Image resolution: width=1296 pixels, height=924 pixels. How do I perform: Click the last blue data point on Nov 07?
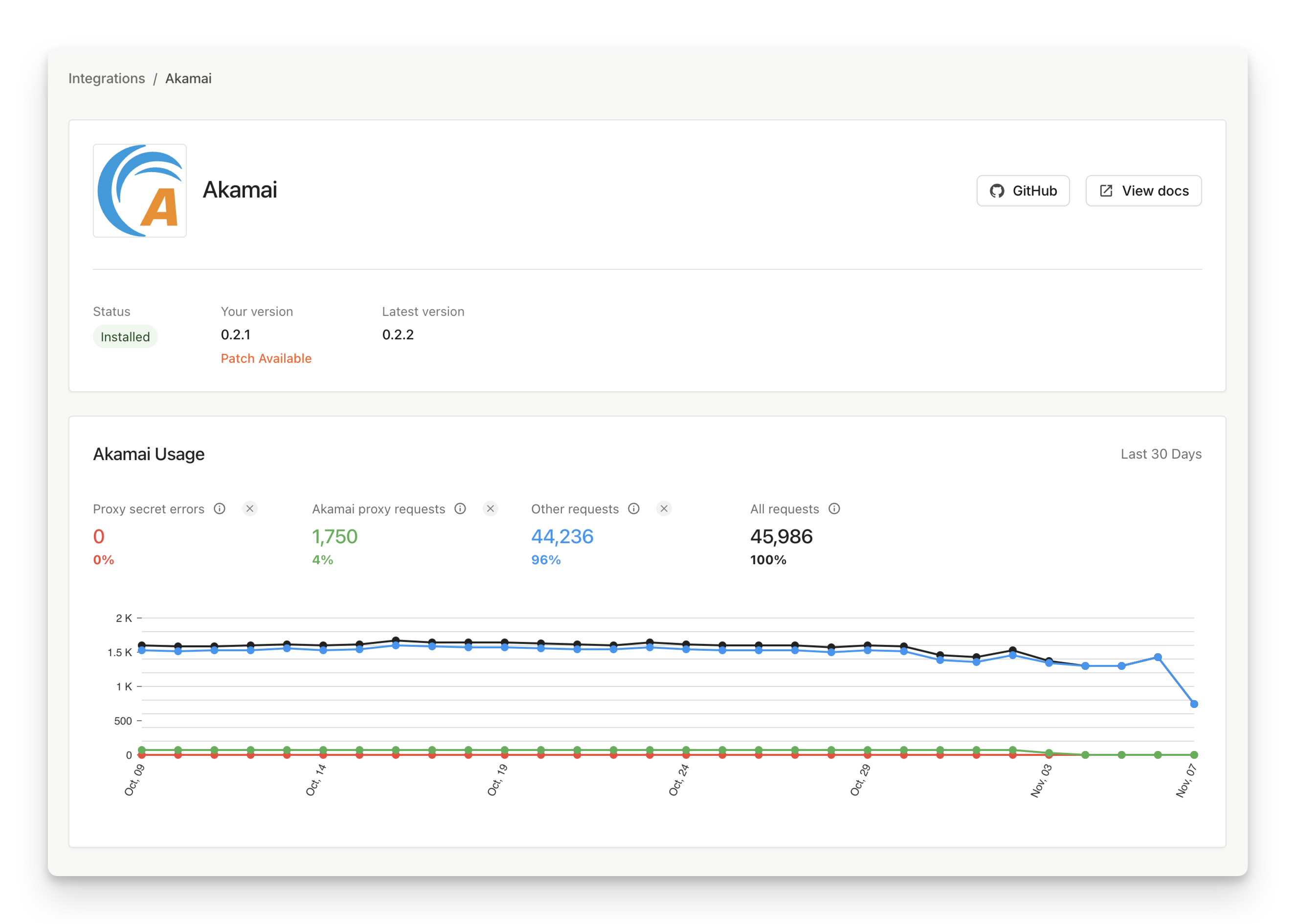(1194, 704)
